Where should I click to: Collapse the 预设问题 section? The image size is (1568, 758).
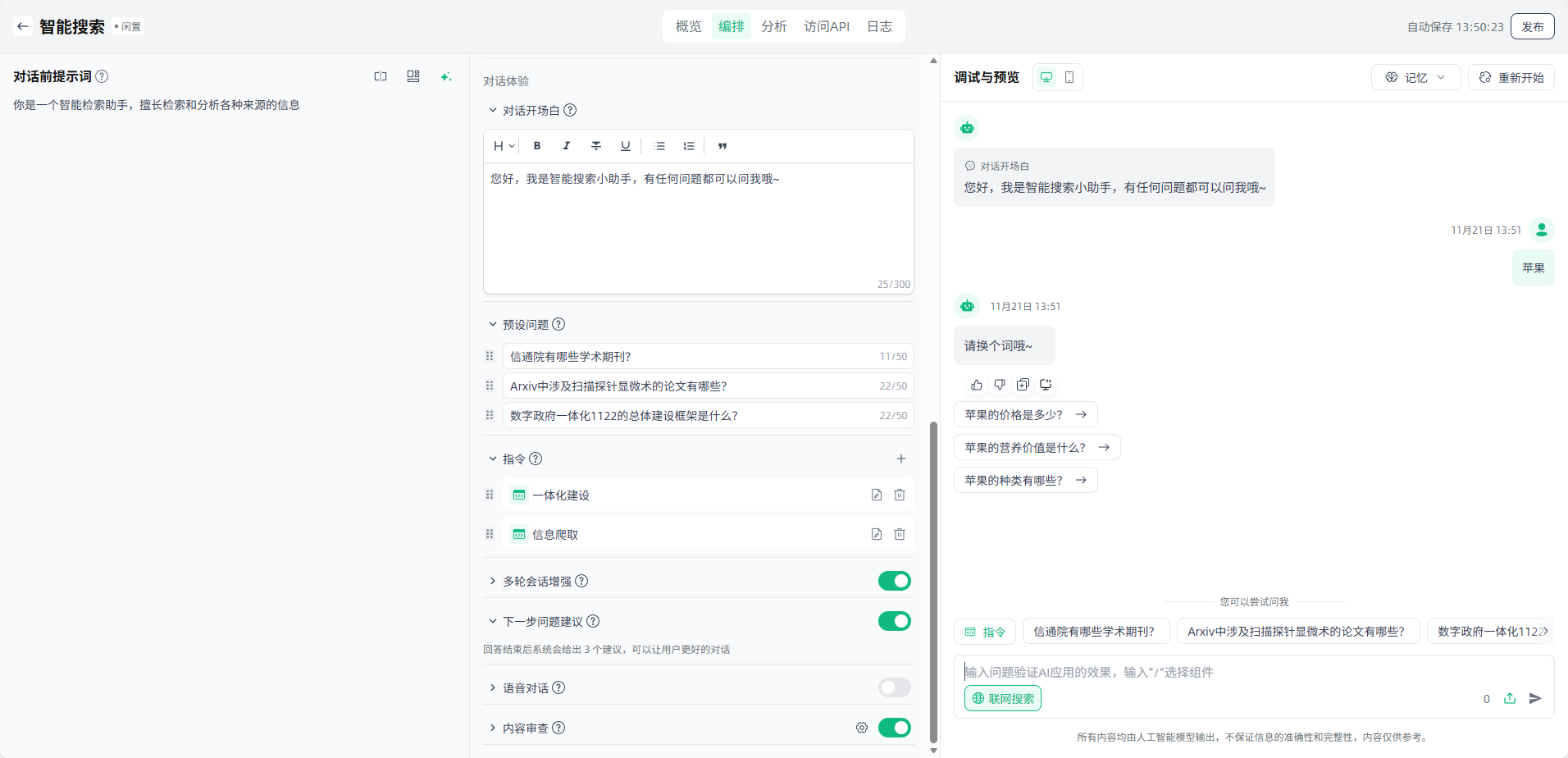point(493,324)
